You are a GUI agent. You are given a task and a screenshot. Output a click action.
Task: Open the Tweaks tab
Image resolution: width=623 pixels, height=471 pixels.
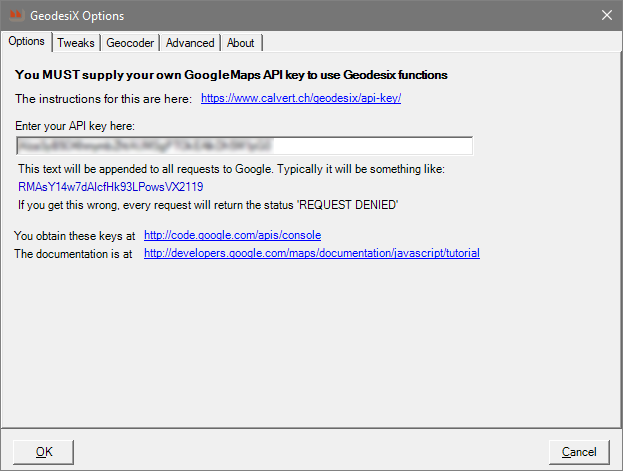click(76, 43)
